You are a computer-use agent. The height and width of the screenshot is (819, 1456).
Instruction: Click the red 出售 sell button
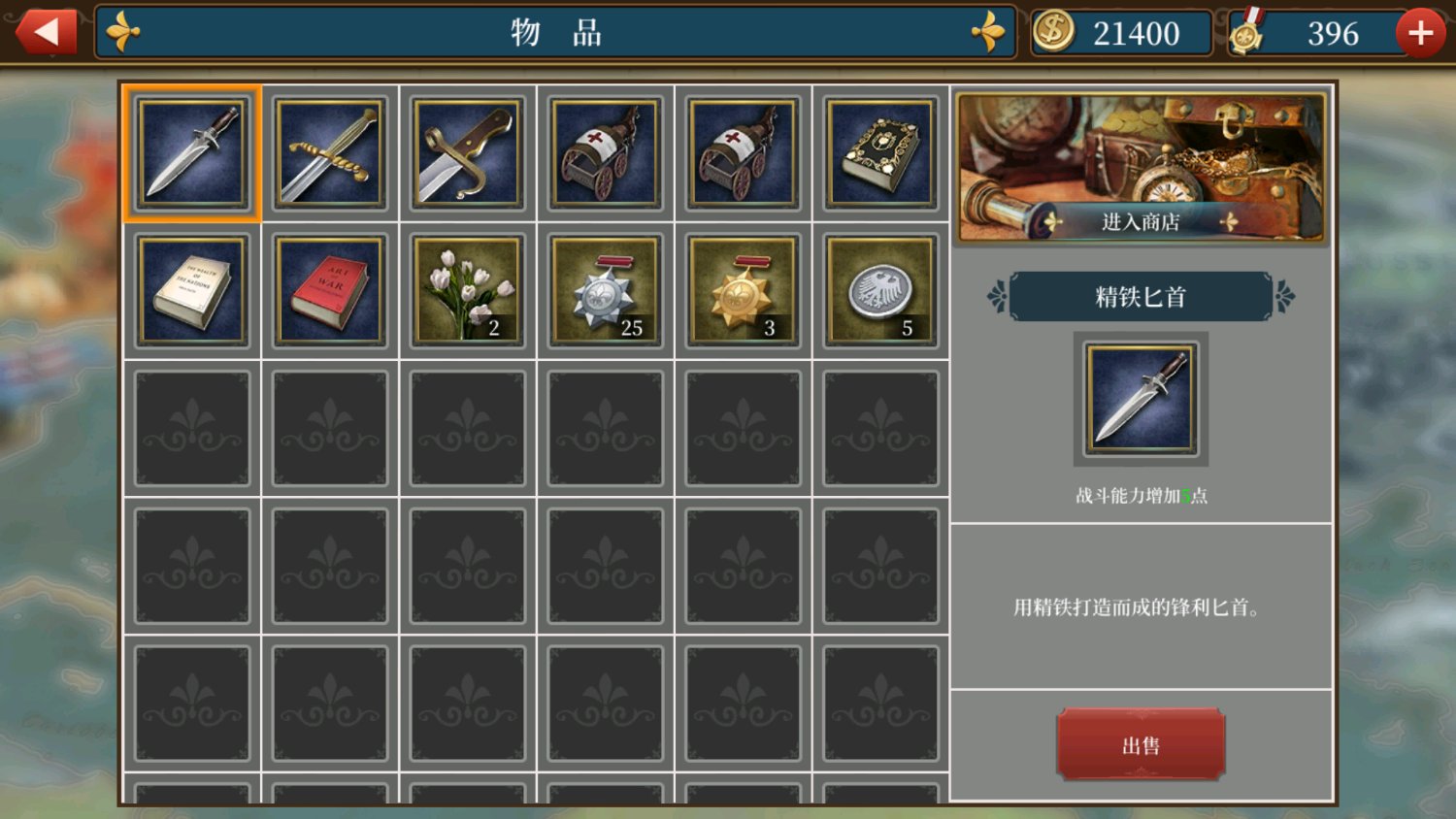(x=1141, y=744)
